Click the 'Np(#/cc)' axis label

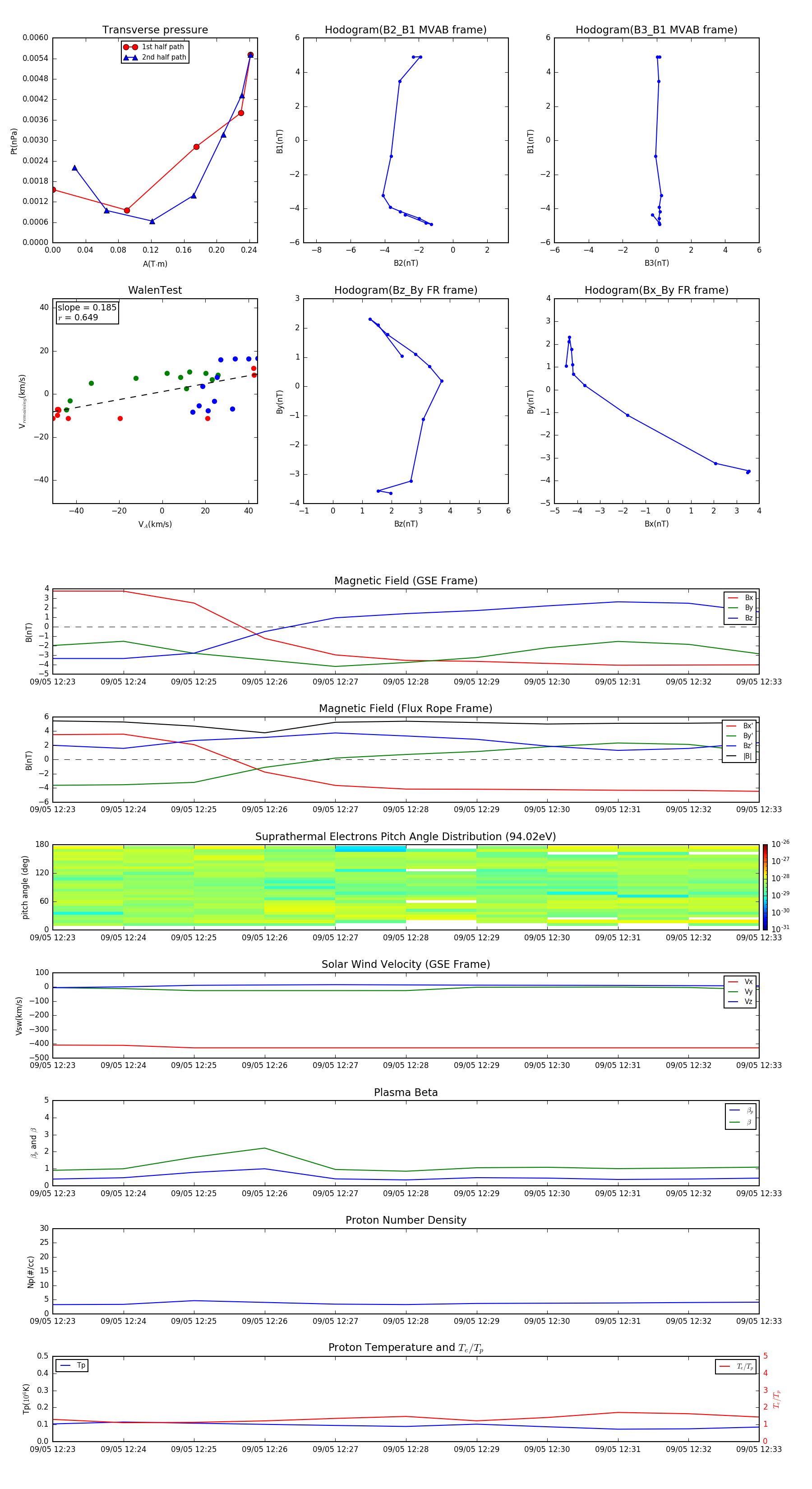pos(31,1272)
